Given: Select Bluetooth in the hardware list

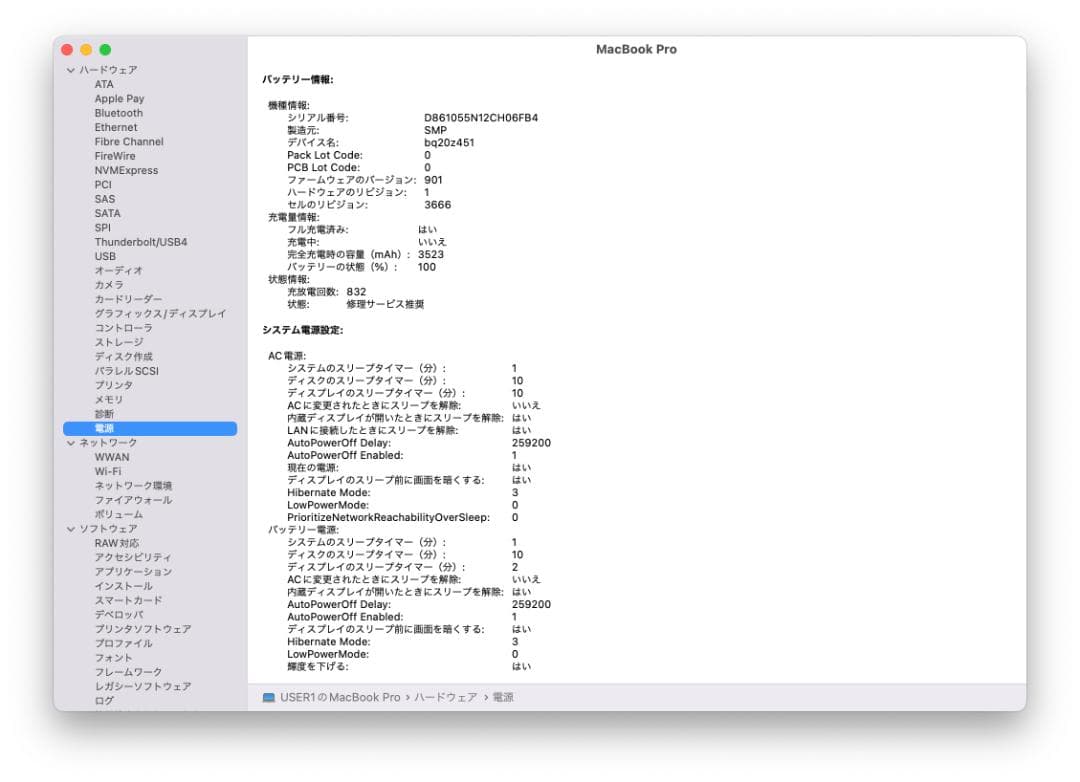Looking at the screenshot, I should (118, 113).
